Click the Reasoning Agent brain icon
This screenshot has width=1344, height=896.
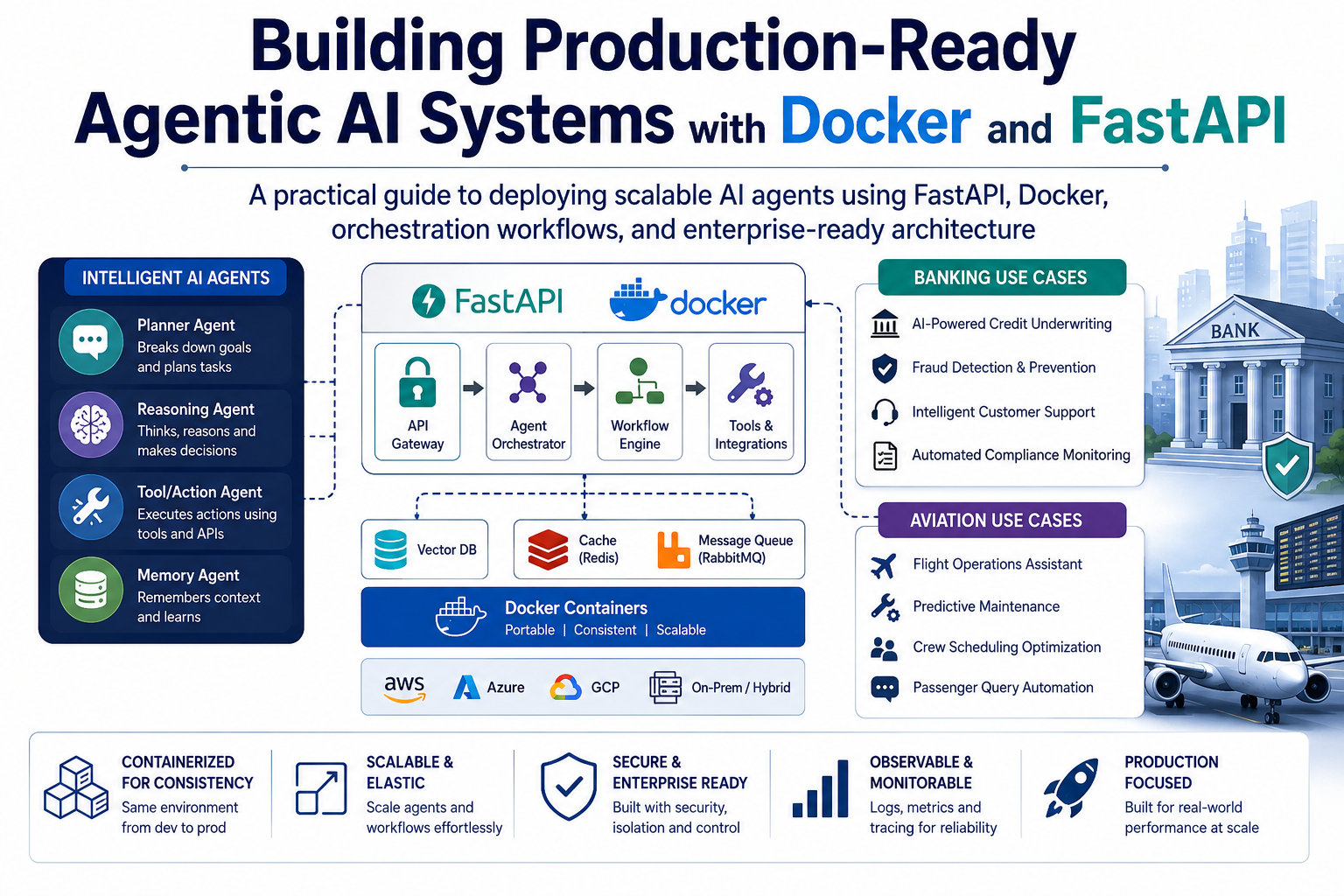pos(91,425)
